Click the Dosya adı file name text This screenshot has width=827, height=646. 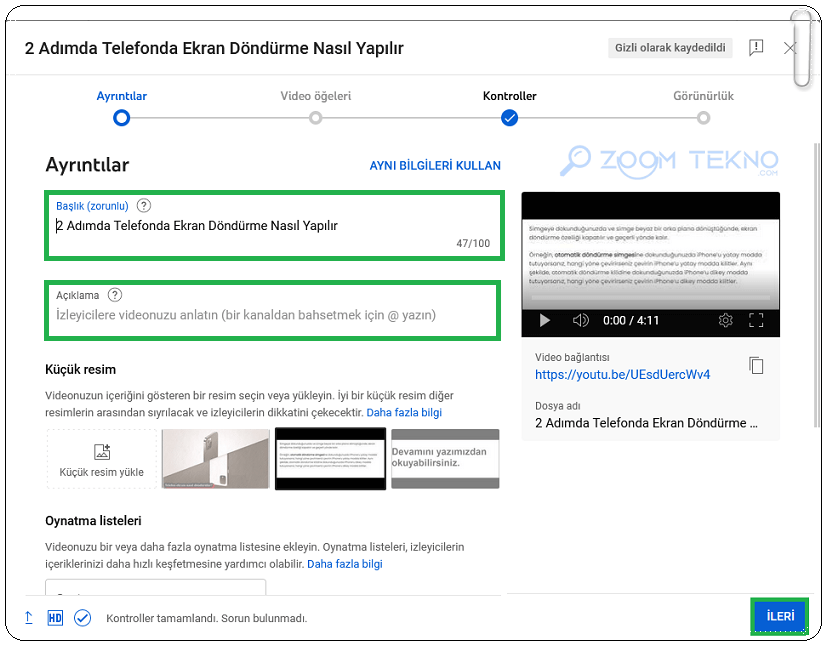pos(646,423)
